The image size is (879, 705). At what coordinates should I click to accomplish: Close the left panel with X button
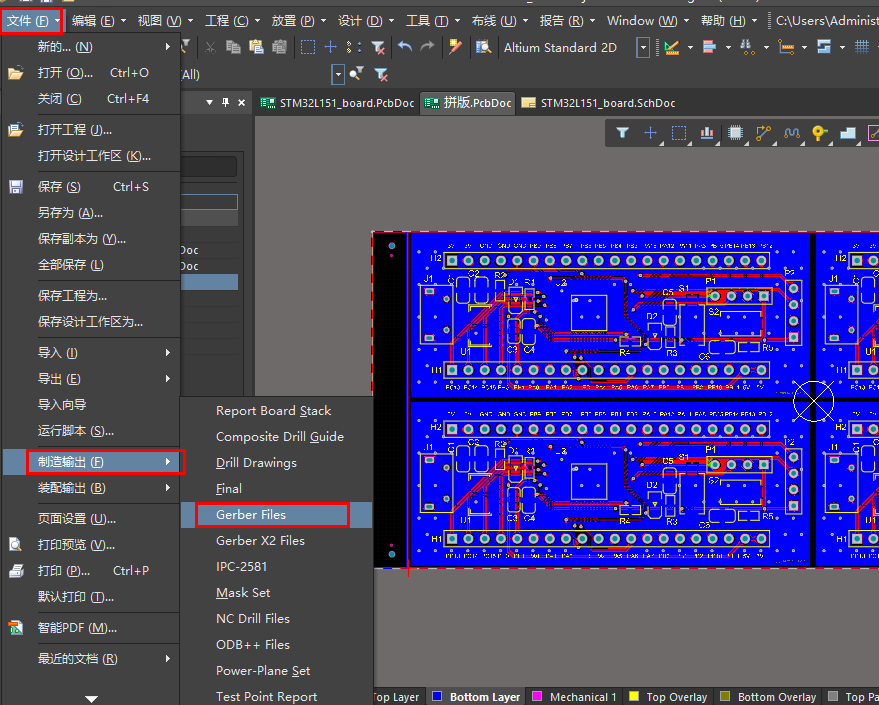click(x=242, y=103)
